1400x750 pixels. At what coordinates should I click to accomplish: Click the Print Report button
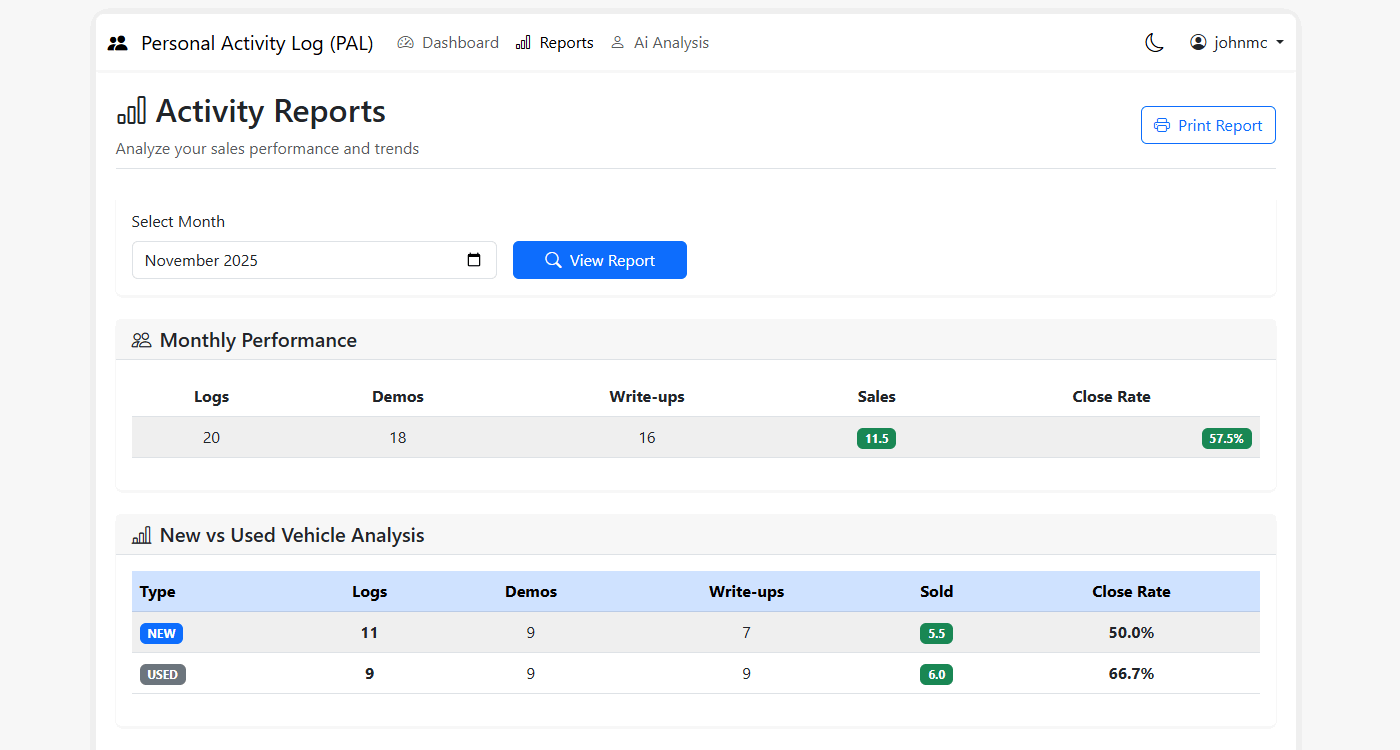(x=1208, y=125)
